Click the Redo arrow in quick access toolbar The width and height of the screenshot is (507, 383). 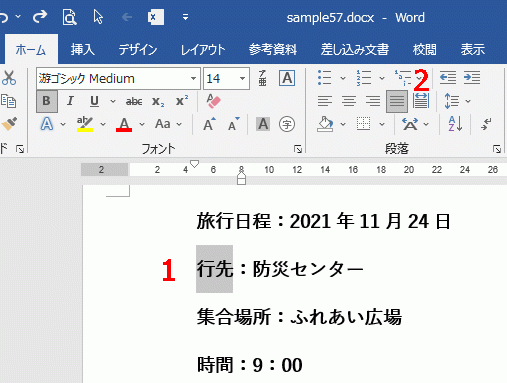40,17
